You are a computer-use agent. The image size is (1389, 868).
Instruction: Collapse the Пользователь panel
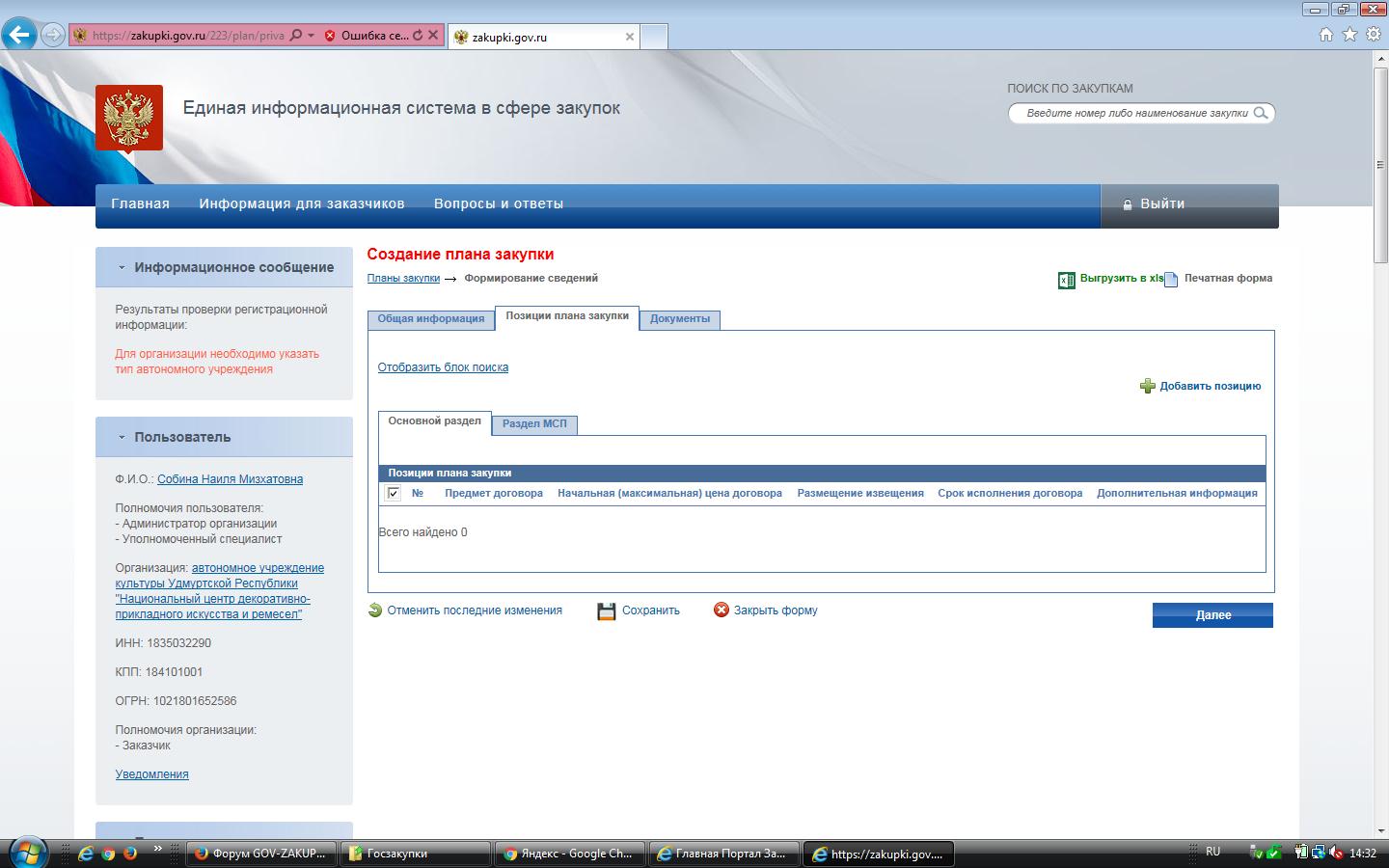122,437
